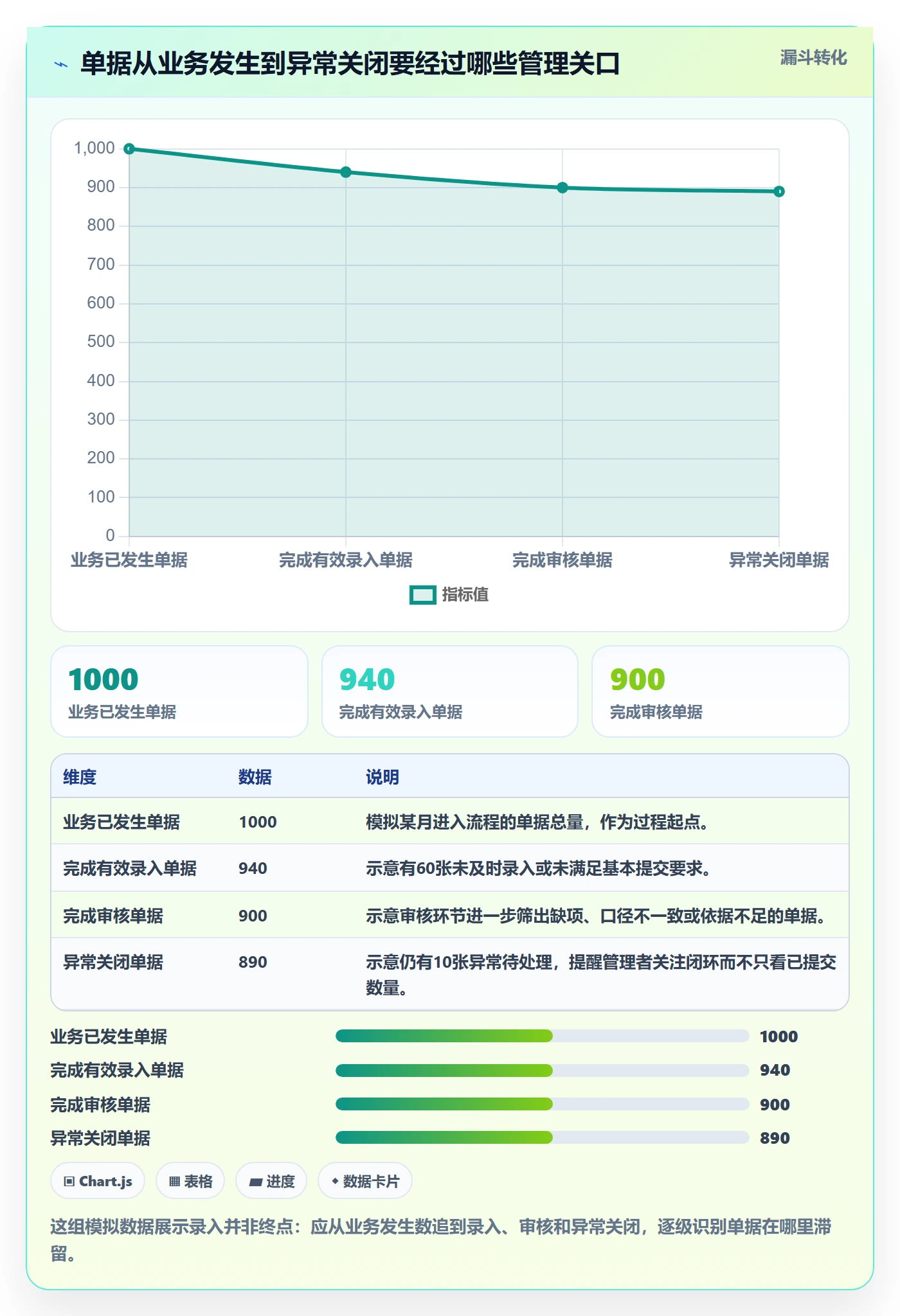900x1316 pixels.
Task: Click the chart data point for 完成审核单据
Action: 562,188
